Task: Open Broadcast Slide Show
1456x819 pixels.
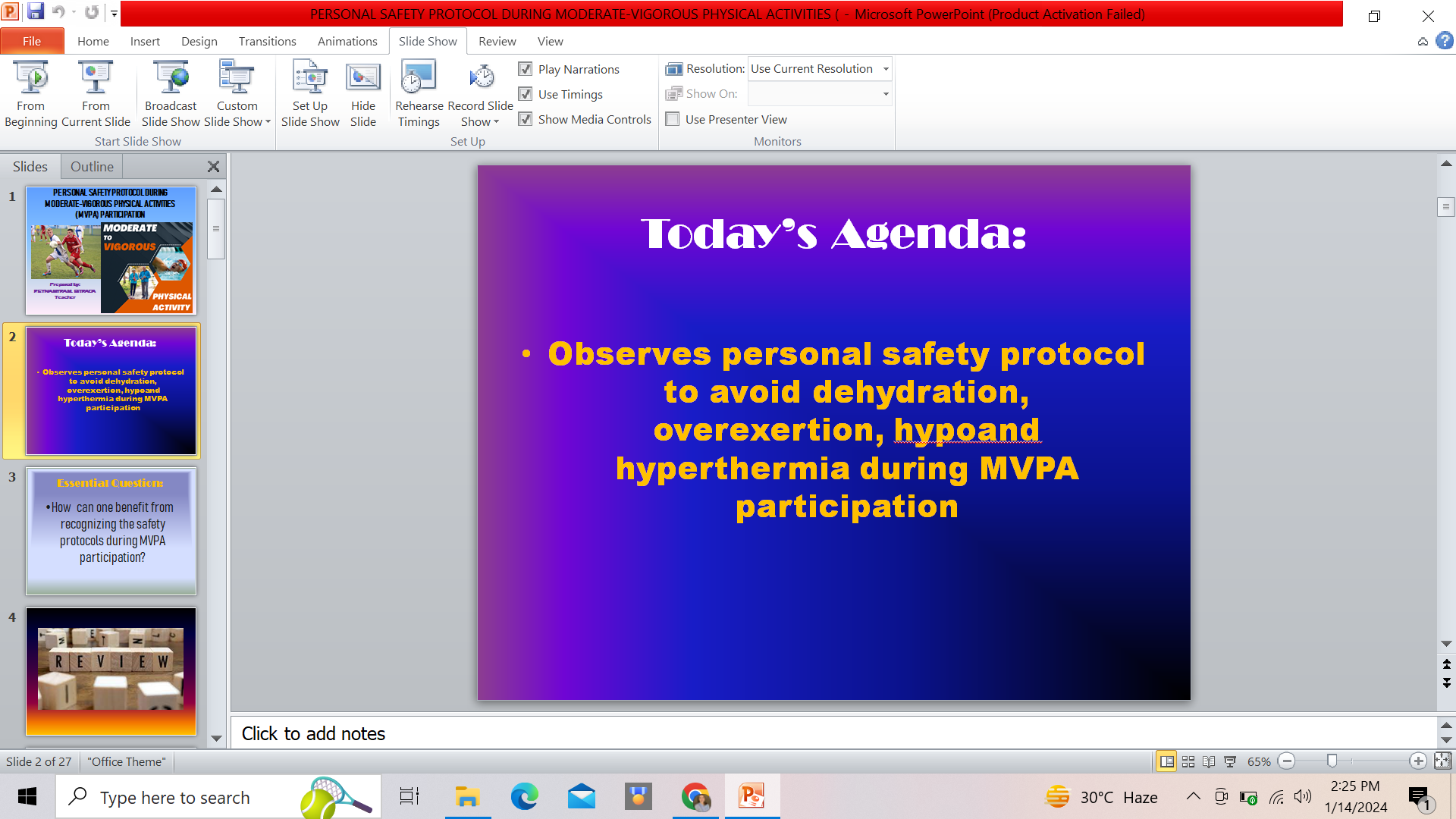Action: coord(171,93)
